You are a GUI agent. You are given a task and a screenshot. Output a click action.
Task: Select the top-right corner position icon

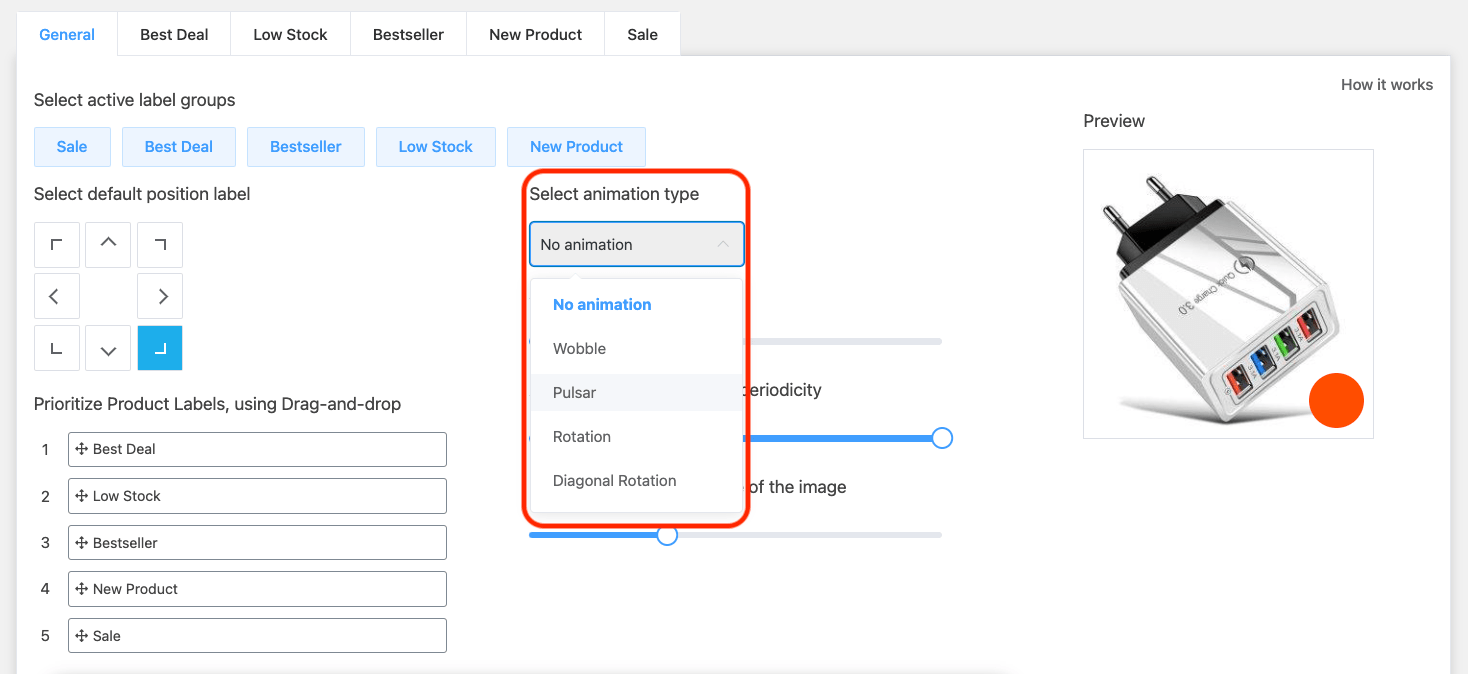159,244
